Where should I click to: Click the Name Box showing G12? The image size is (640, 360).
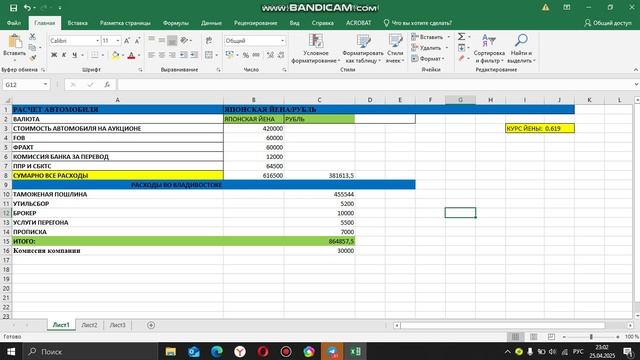(x=25, y=84)
